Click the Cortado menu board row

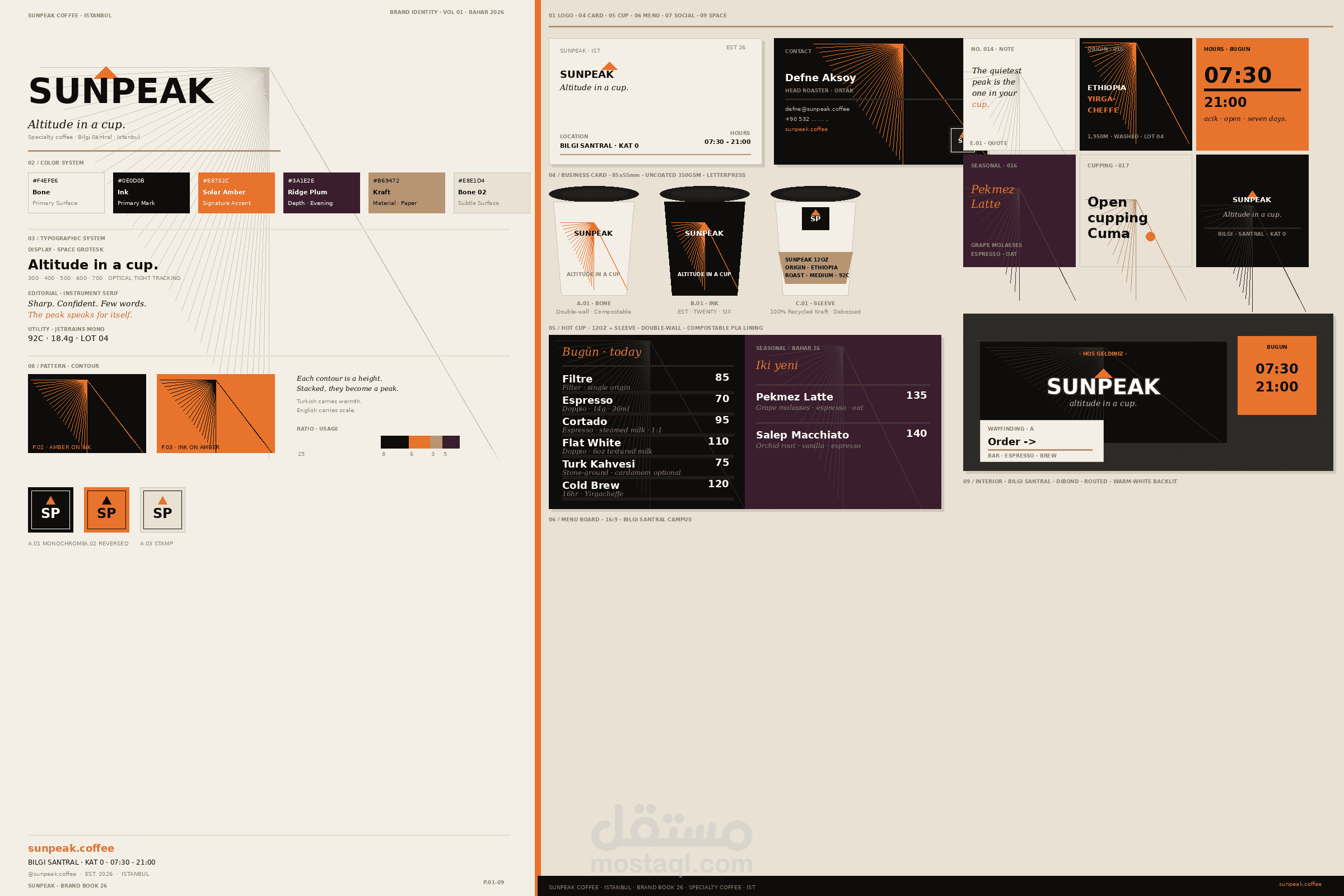pos(648,424)
